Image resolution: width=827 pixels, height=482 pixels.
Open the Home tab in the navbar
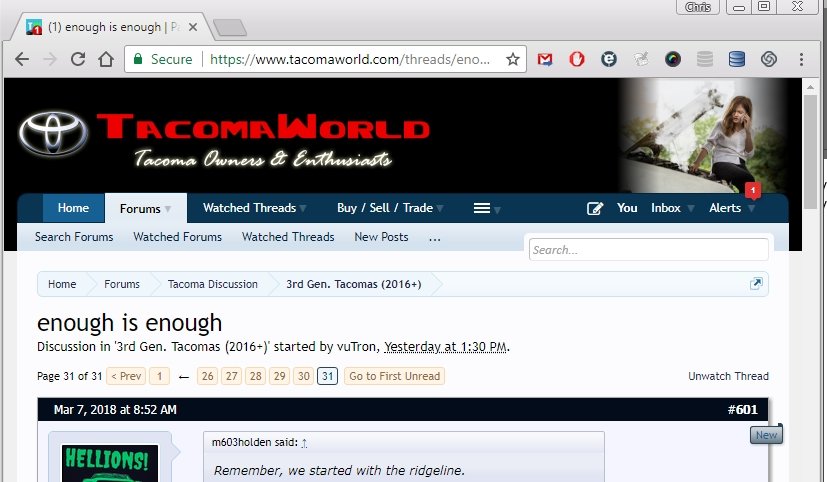(x=73, y=208)
